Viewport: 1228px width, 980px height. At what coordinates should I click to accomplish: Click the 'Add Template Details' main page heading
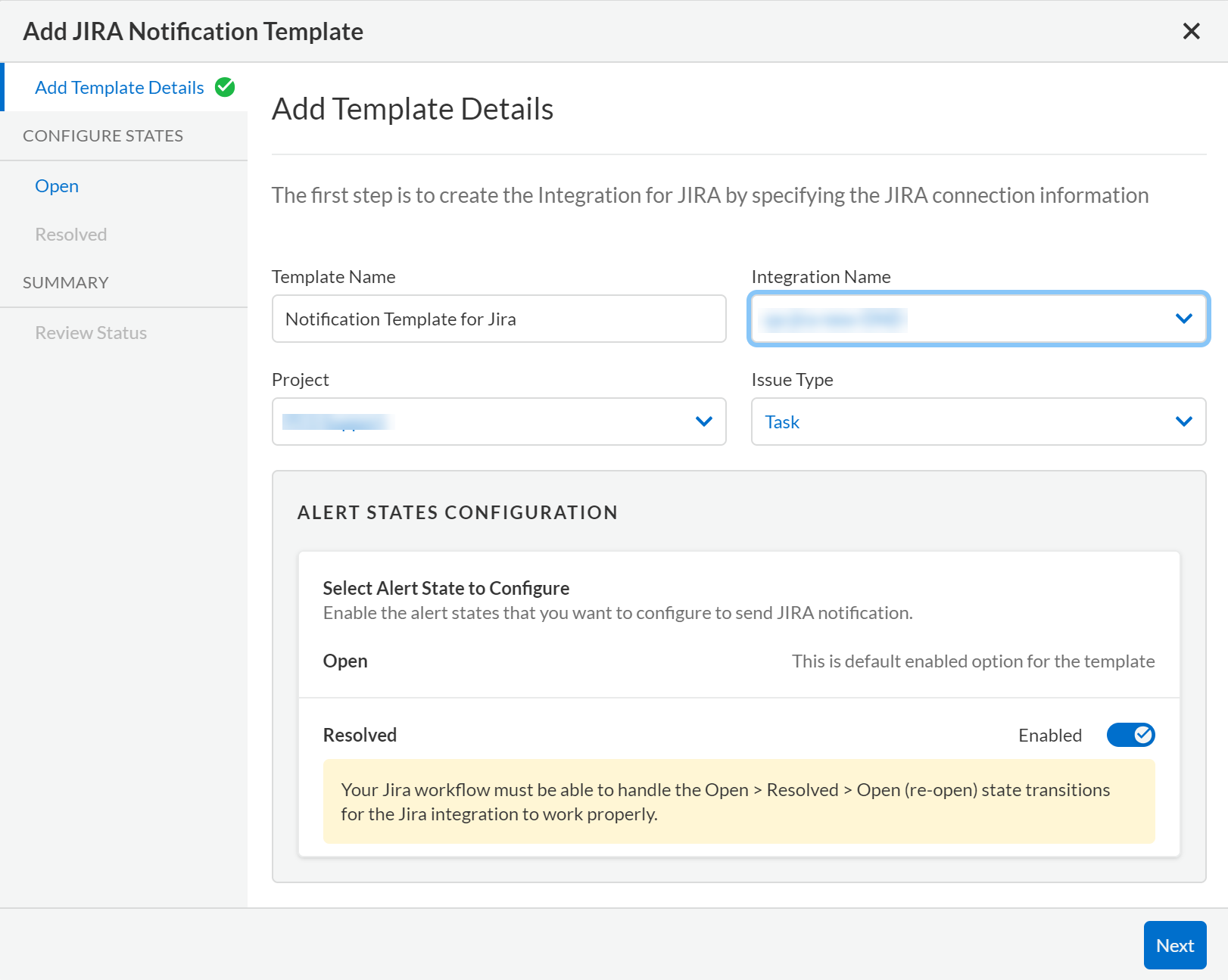pos(413,109)
